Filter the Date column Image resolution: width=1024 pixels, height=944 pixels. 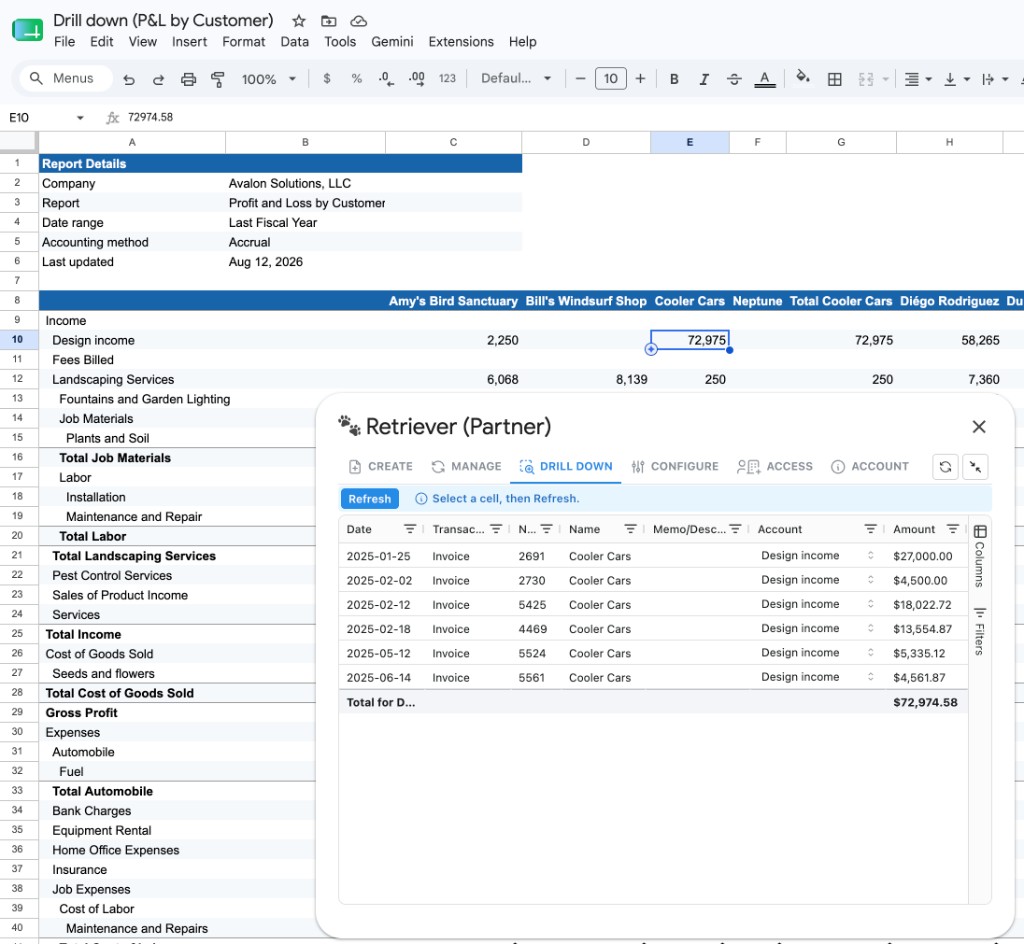pyautogui.click(x=409, y=529)
